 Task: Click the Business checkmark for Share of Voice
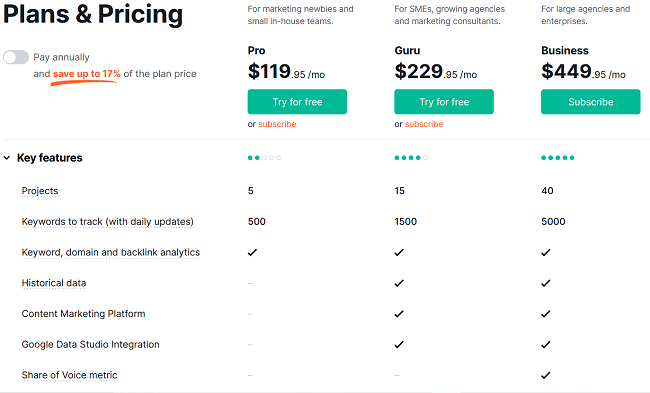point(546,375)
